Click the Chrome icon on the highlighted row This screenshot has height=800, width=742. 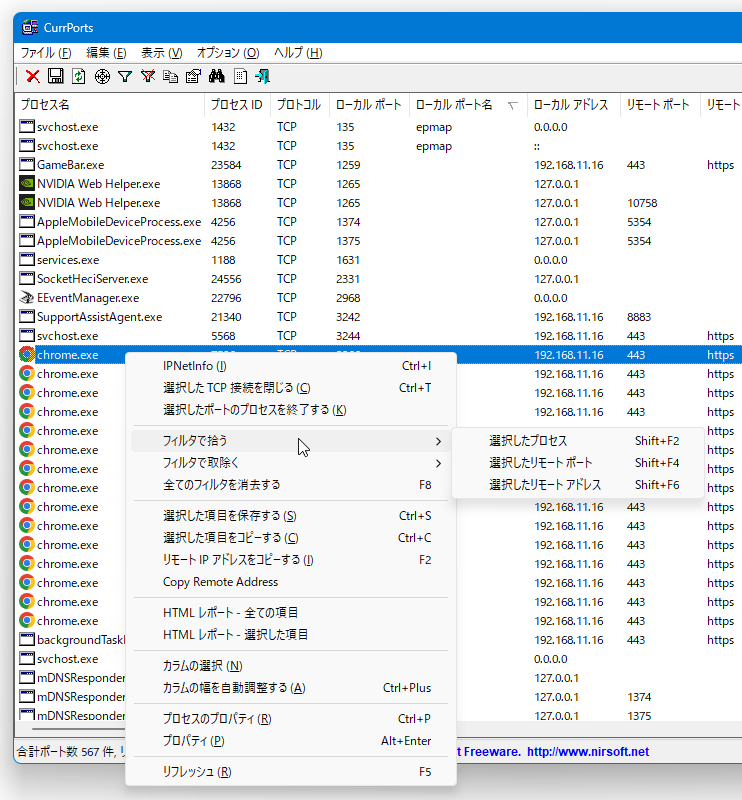(x=27, y=355)
